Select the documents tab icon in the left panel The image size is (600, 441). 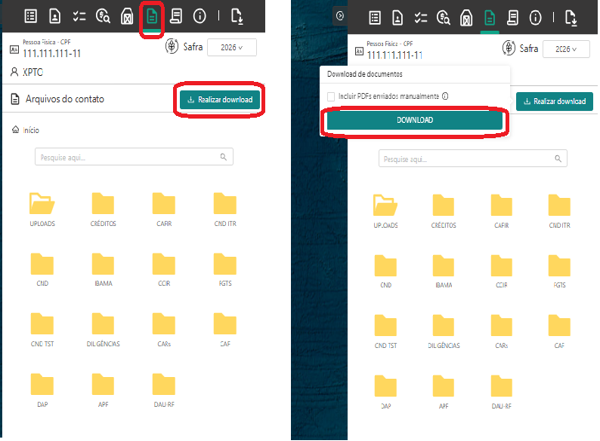(152, 16)
